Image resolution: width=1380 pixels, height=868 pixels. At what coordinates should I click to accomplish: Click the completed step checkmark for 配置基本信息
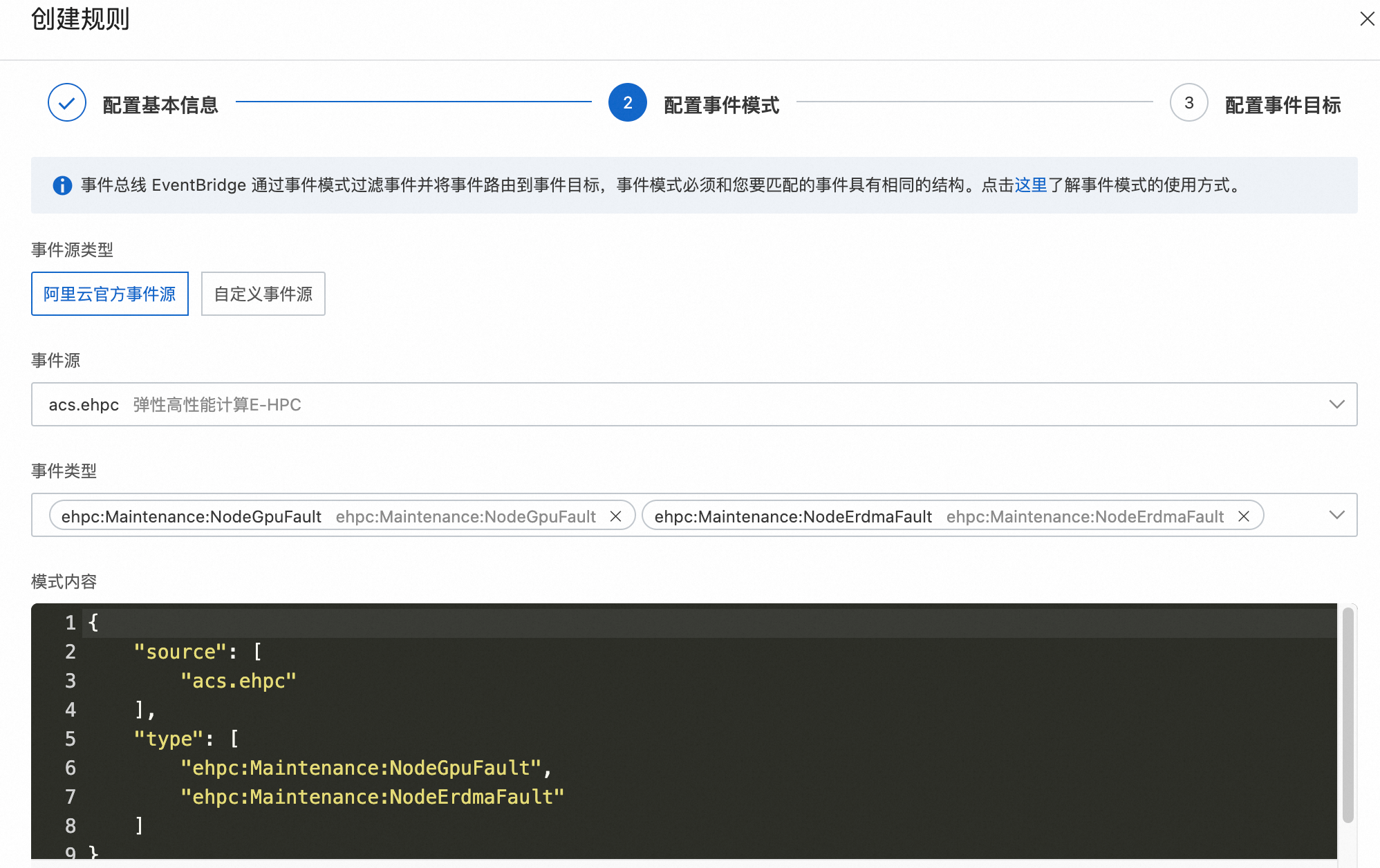click(x=67, y=103)
